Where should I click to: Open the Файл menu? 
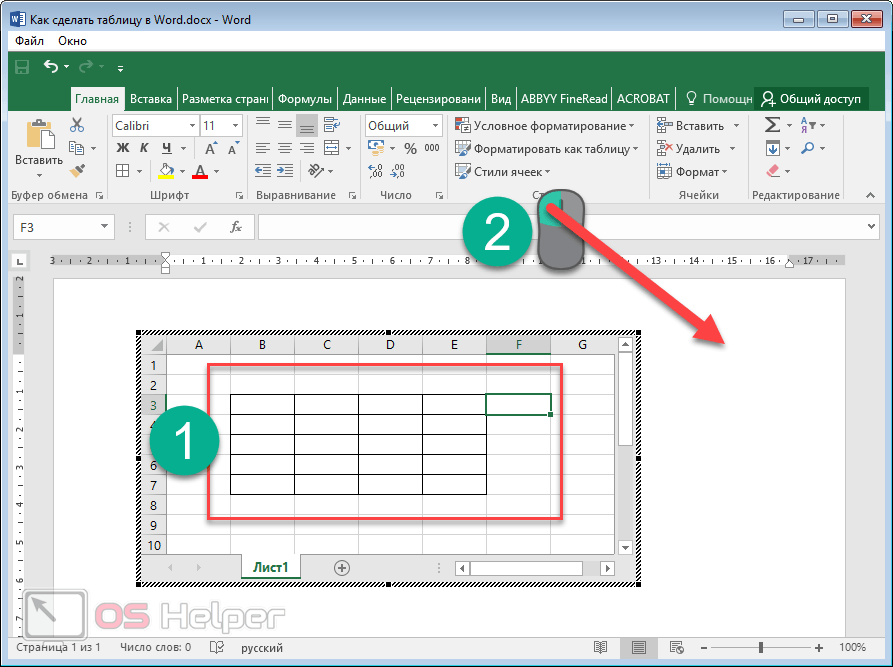click(x=30, y=41)
